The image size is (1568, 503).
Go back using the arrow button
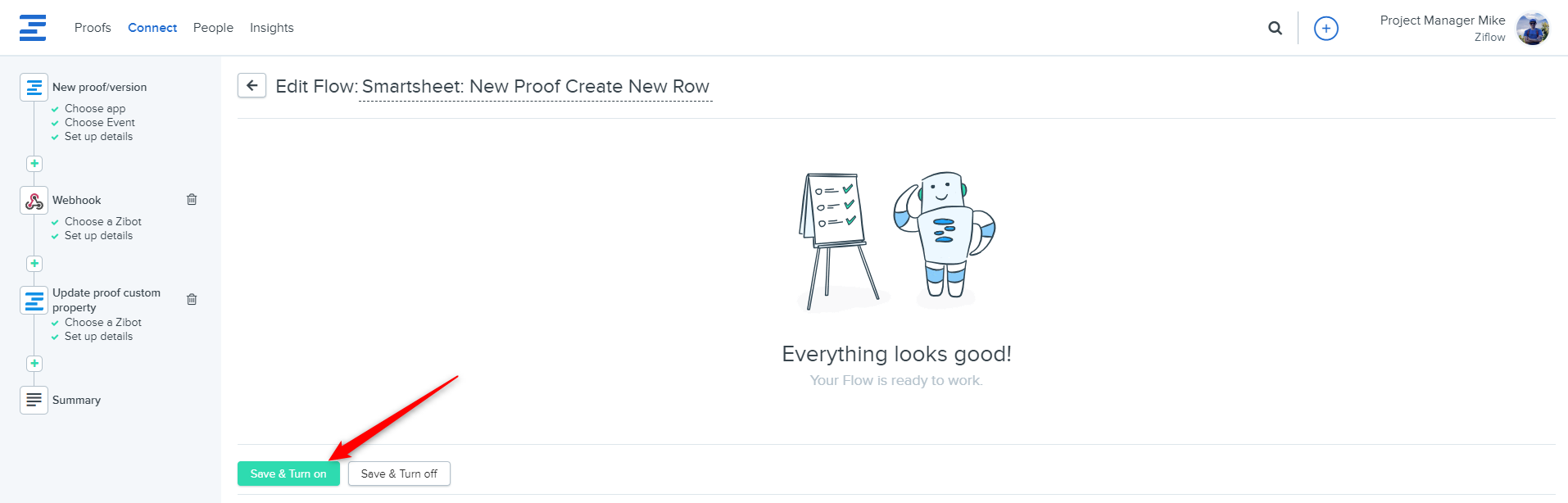click(252, 85)
